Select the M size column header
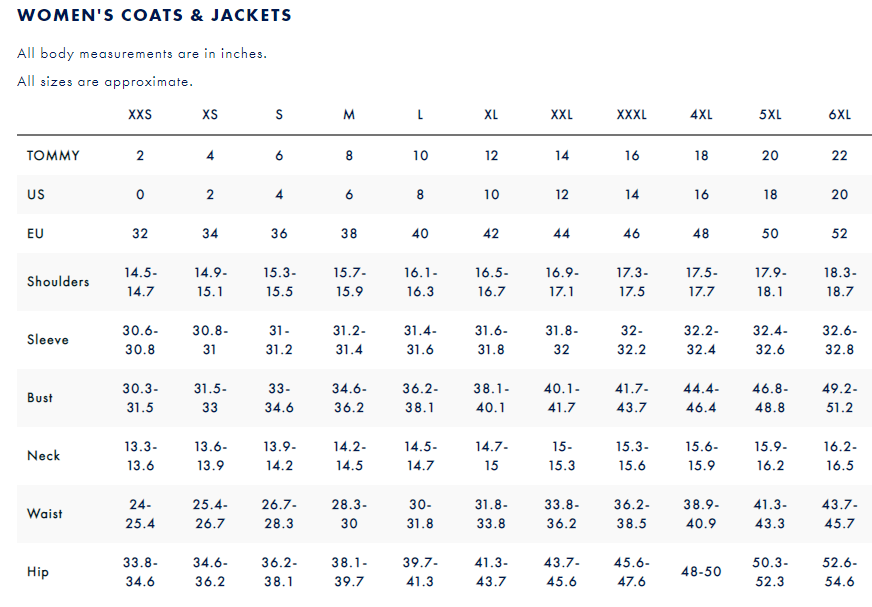The height and width of the screenshot is (607, 872). (x=349, y=115)
